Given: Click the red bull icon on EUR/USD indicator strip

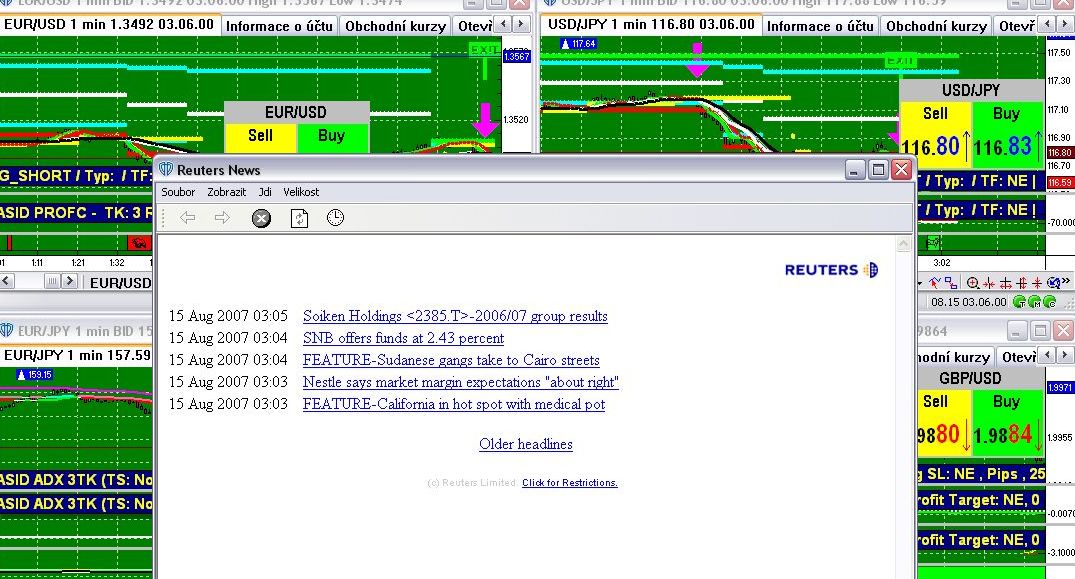Looking at the screenshot, I should click(x=139, y=242).
